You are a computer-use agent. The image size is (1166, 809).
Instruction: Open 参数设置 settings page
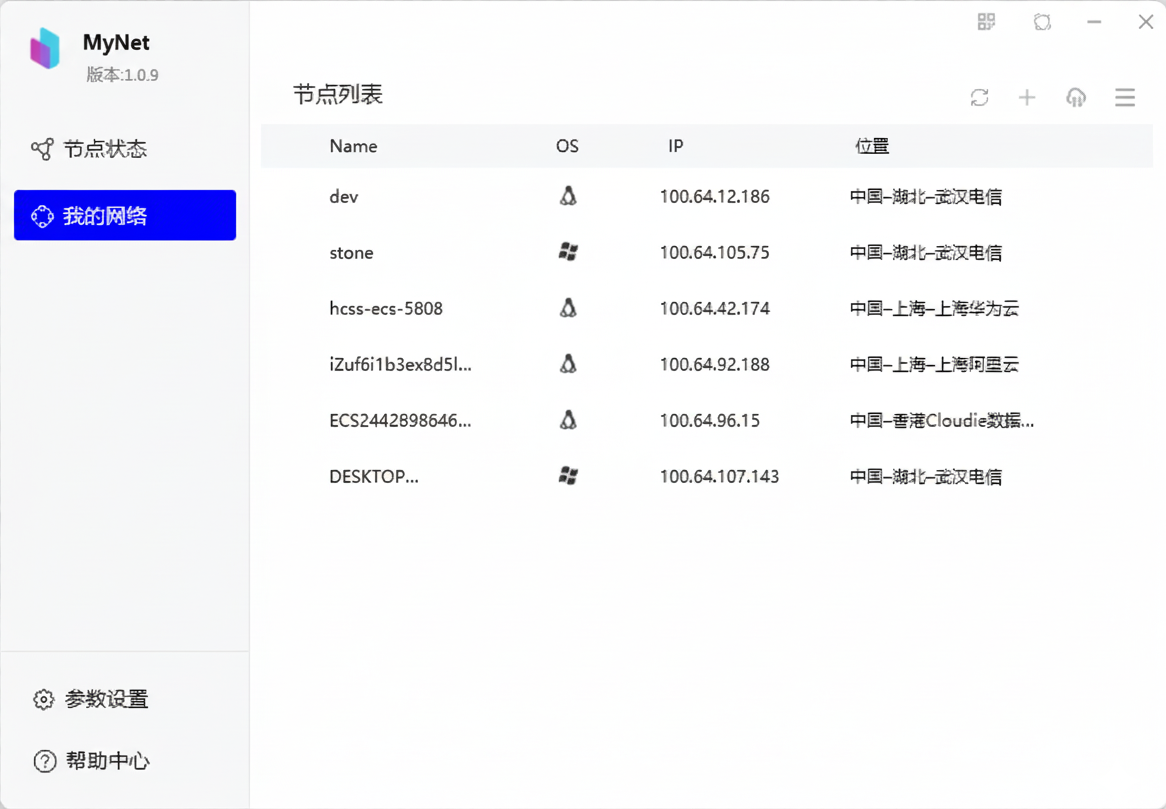(105, 699)
